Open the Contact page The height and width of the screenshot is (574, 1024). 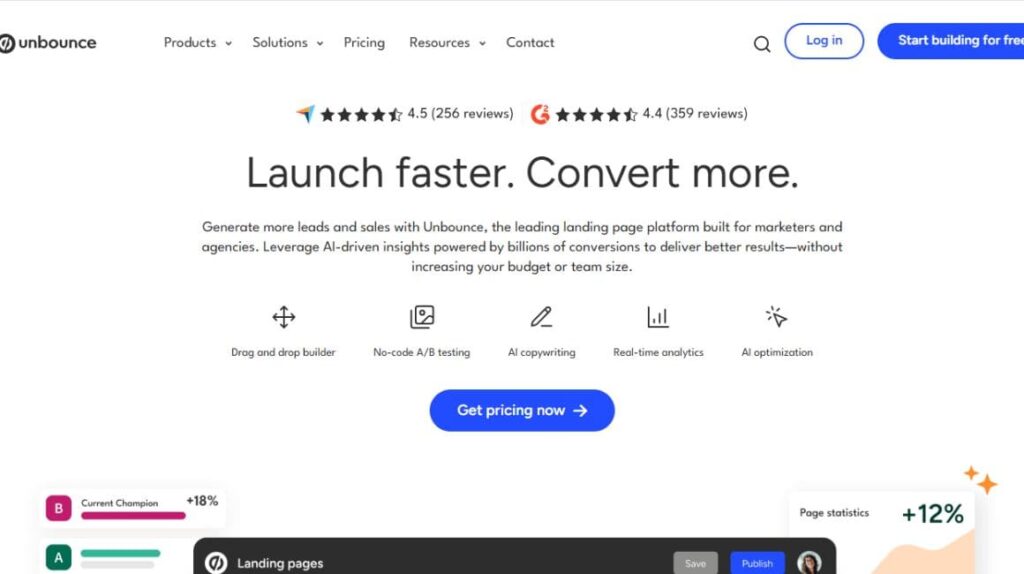[x=530, y=43]
